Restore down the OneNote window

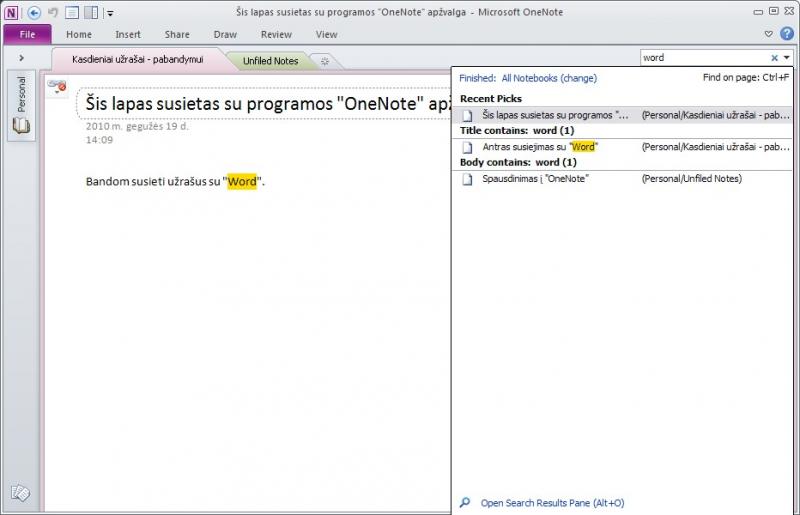(x=773, y=11)
